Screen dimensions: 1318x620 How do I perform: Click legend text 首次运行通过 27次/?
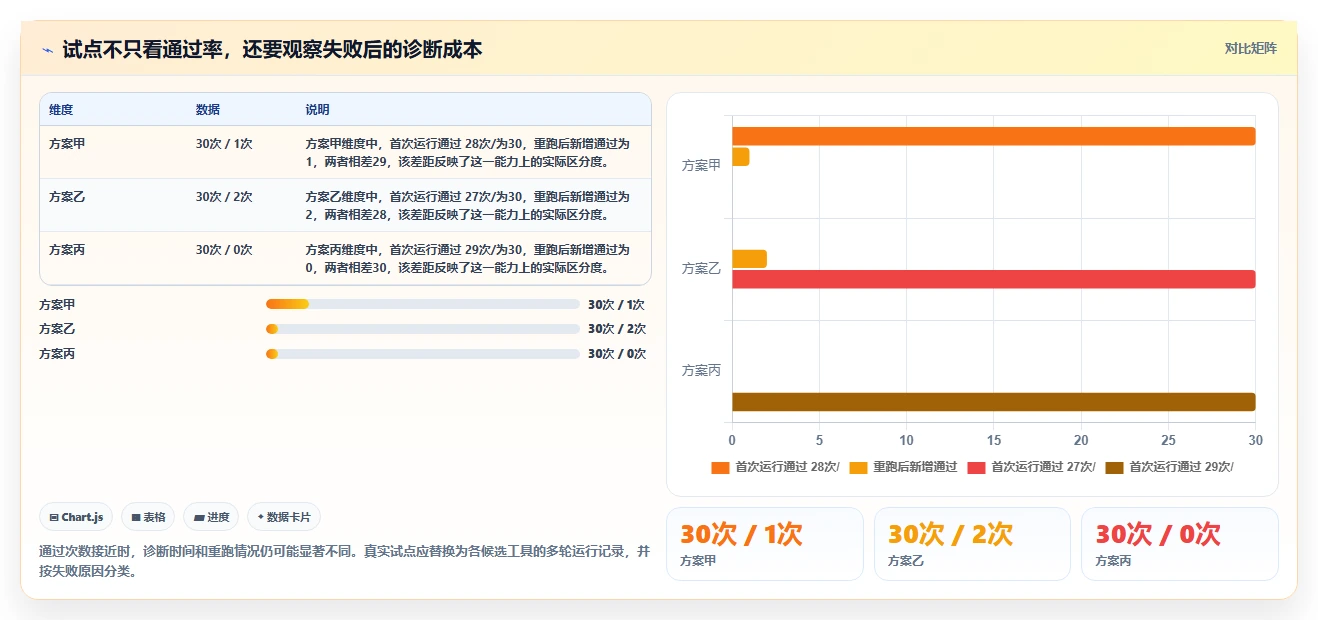[x=1043, y=467]
